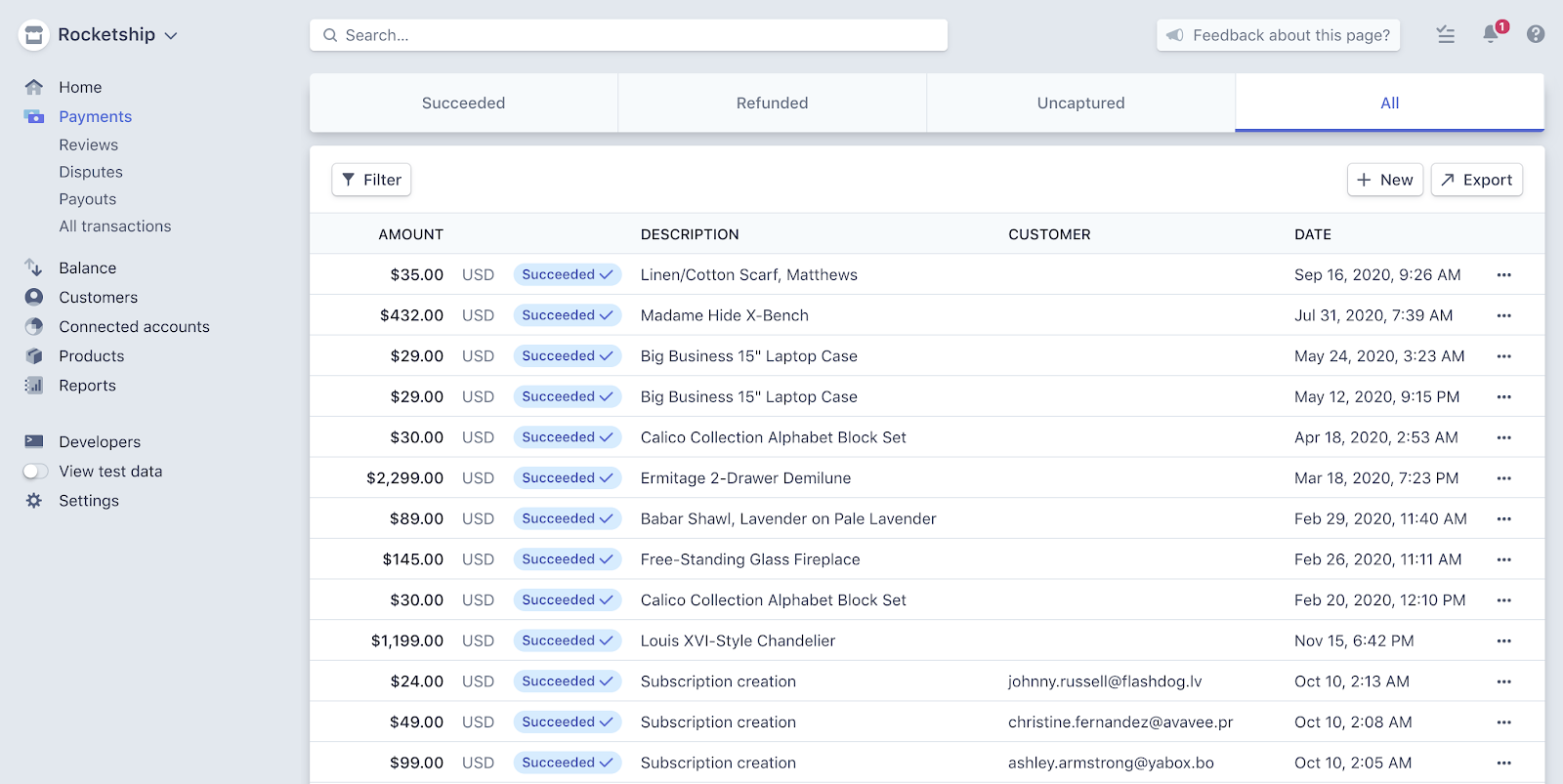Open the Filter dropdown
This screenshot has height=784, width=1563.
[371, 180]
